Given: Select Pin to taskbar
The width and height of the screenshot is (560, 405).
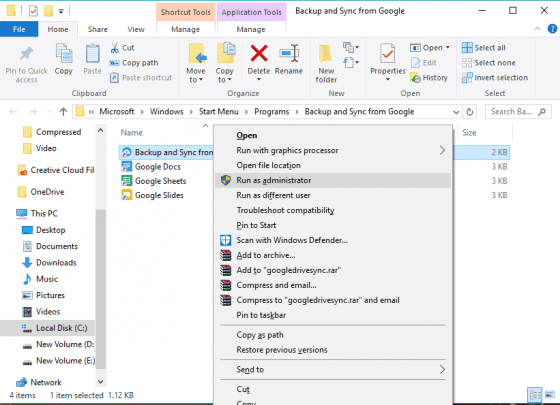Looking at the screenshot, I should tap(333, 315).
